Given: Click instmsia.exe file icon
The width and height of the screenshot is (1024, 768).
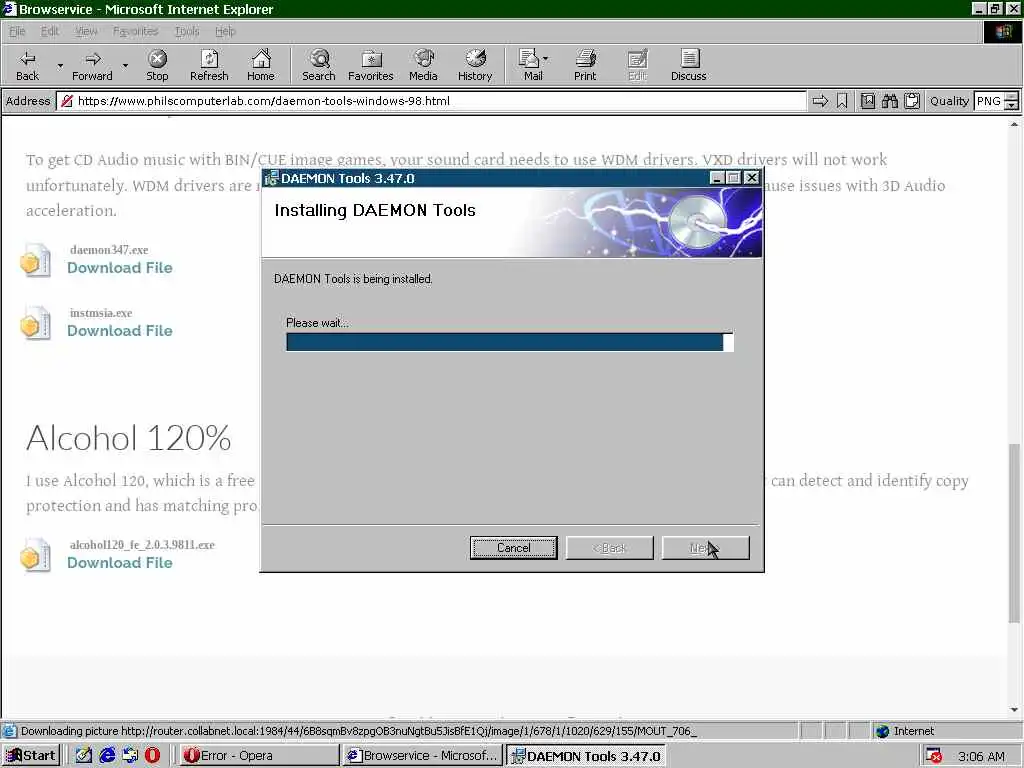Looking at the screenshot, I should 35,323.
